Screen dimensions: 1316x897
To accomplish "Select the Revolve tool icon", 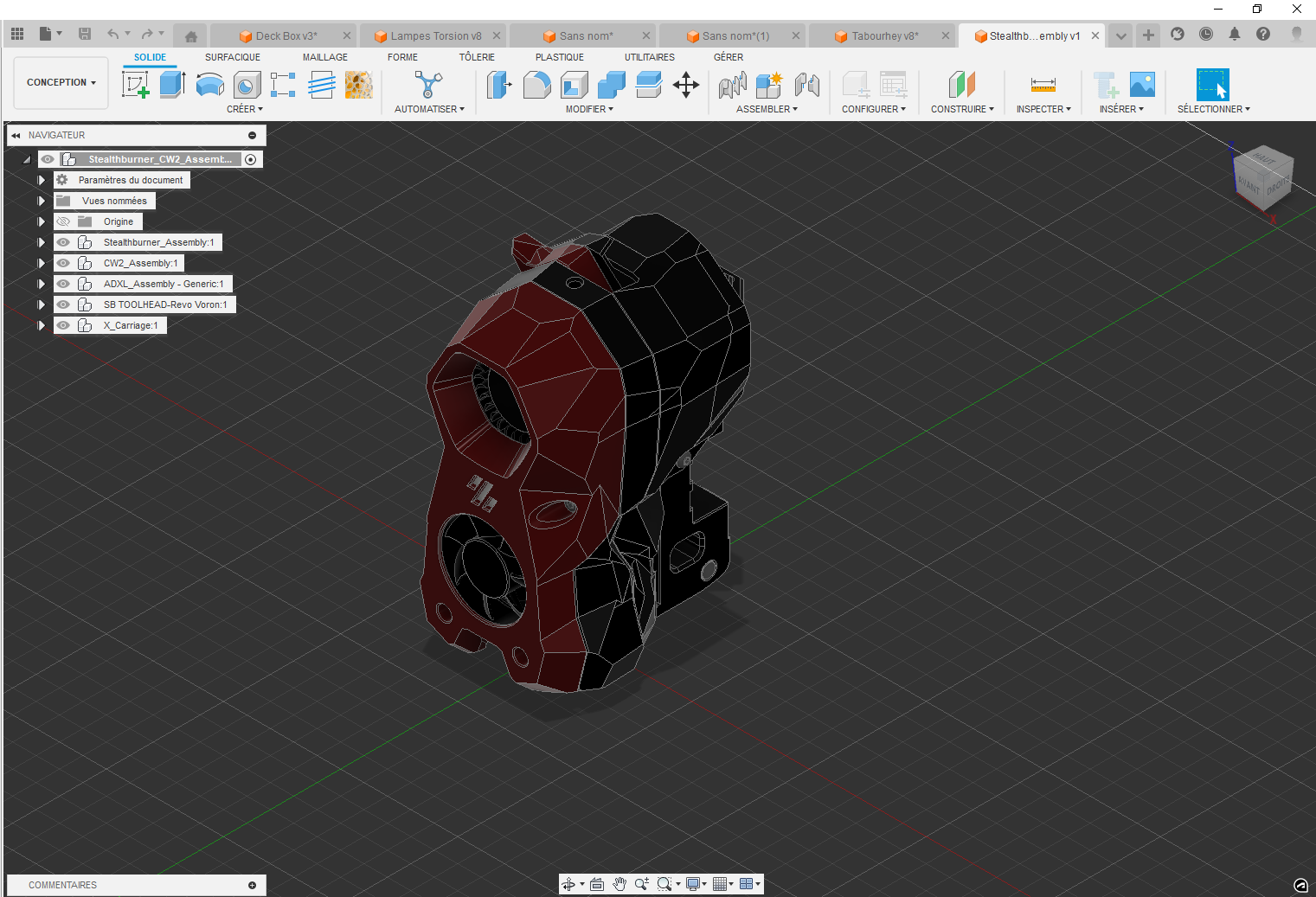I will 209,85.
